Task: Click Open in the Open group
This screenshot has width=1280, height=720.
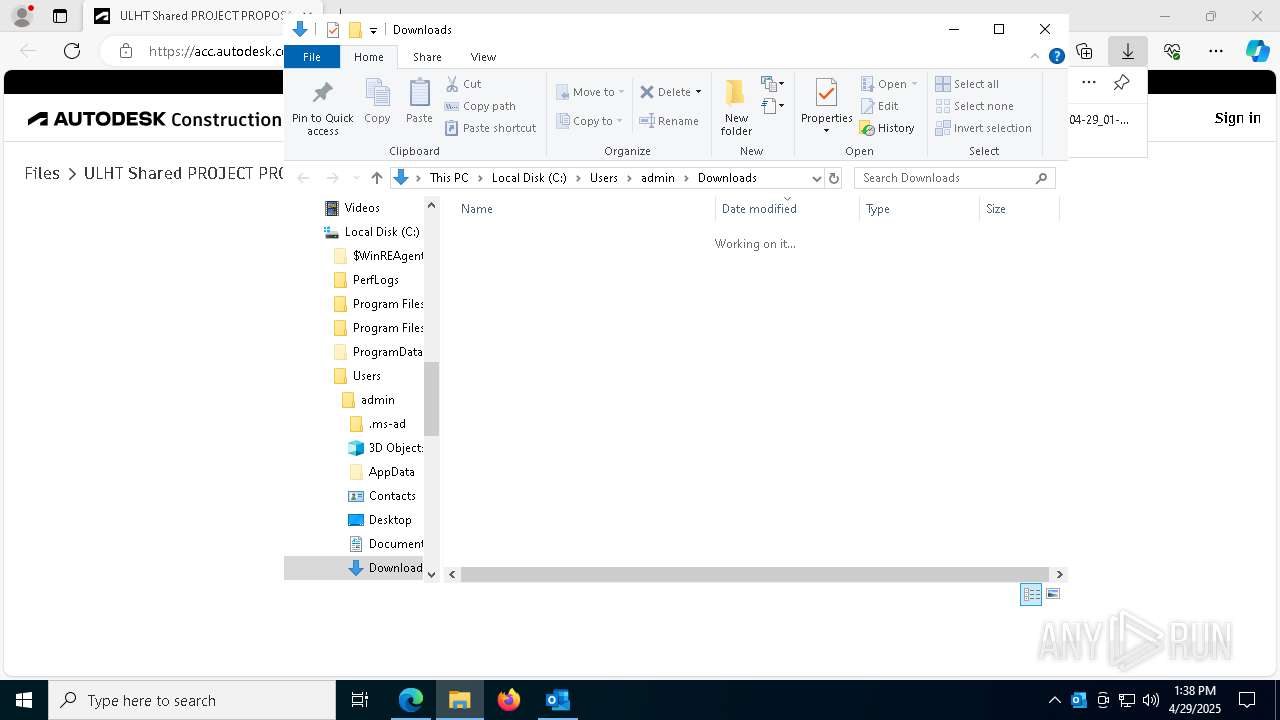Action: 888,84
